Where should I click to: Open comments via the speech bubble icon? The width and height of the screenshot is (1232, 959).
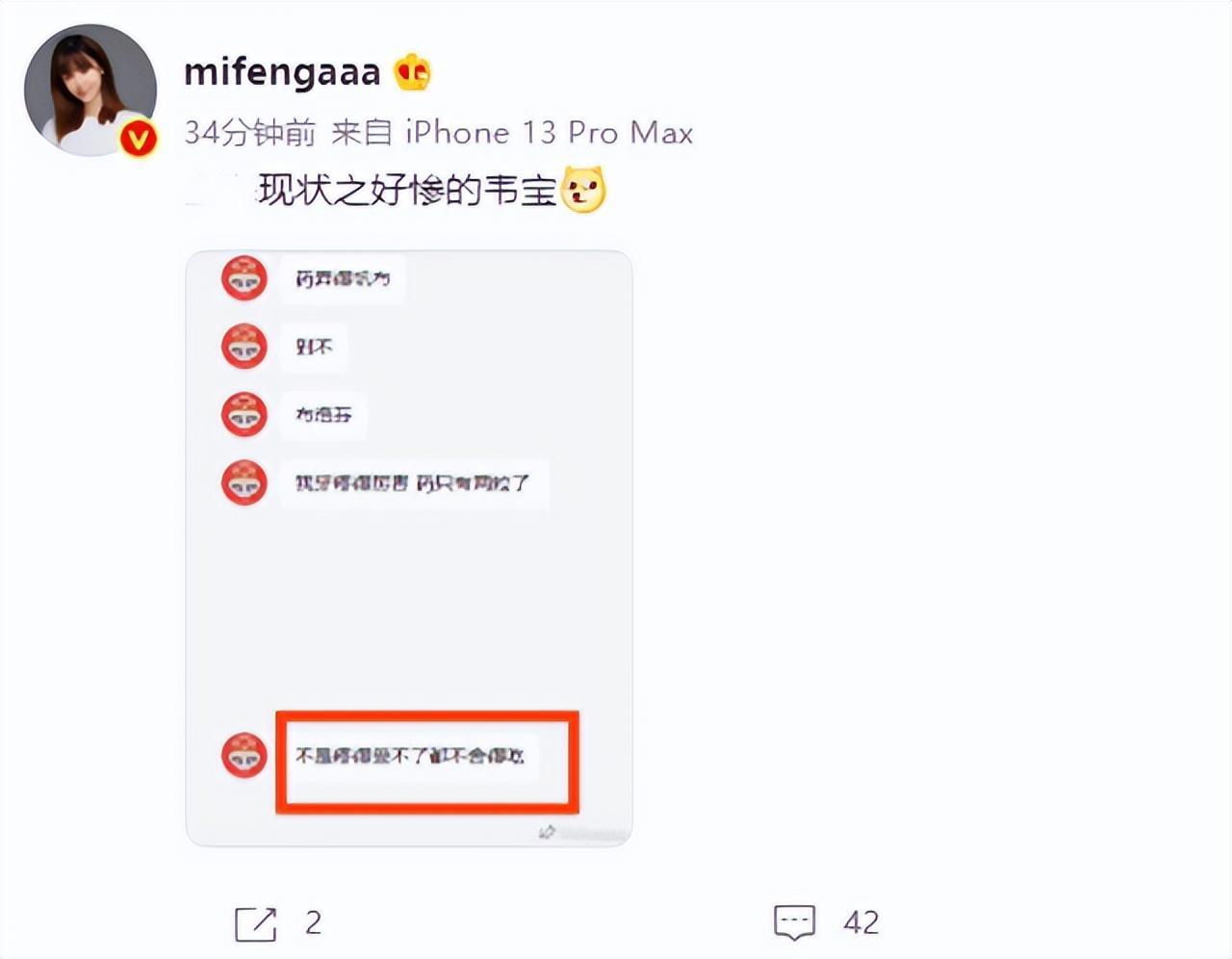pos(794,922)
